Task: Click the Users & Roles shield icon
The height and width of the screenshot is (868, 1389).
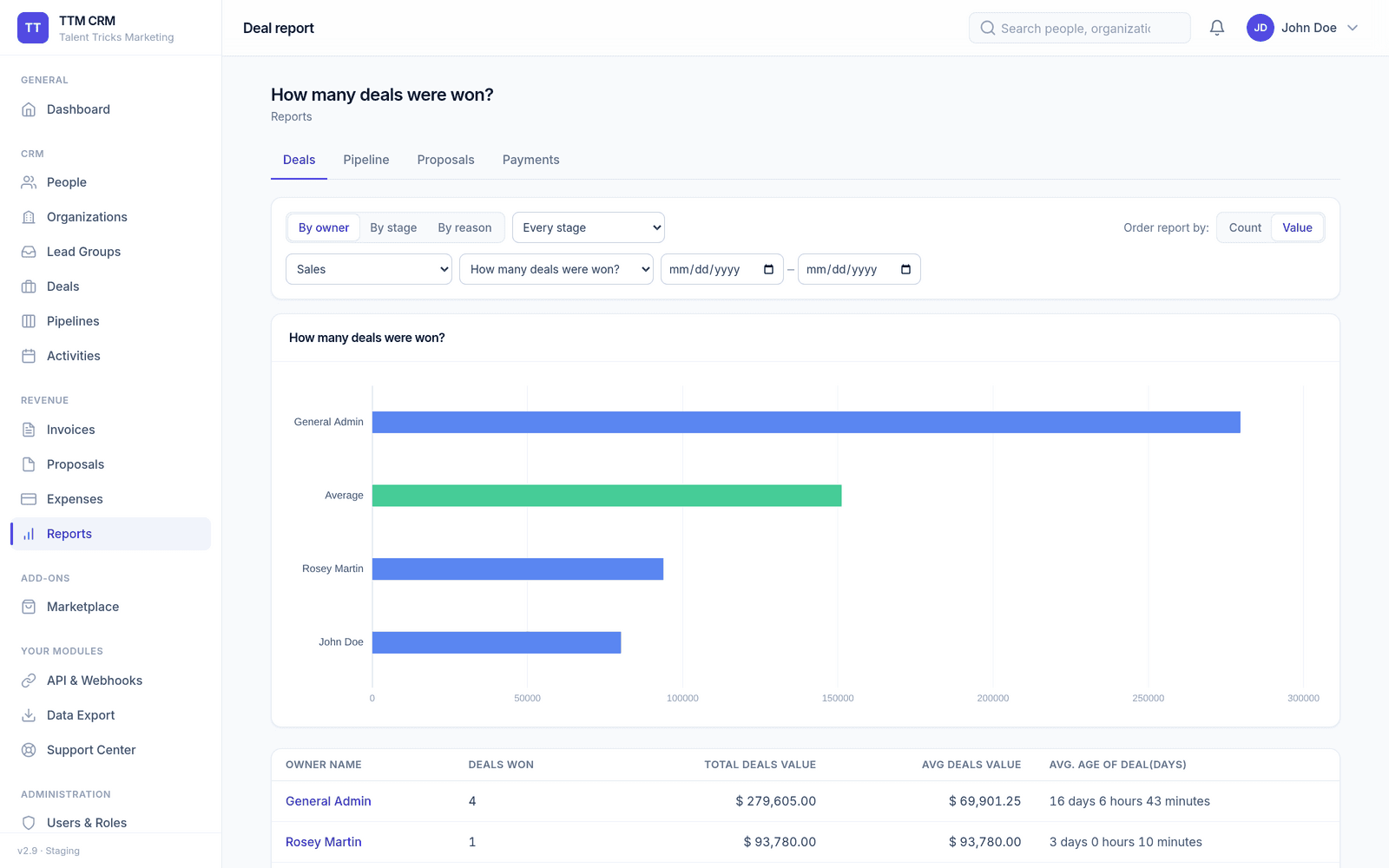Action: [x=29, y=823]
